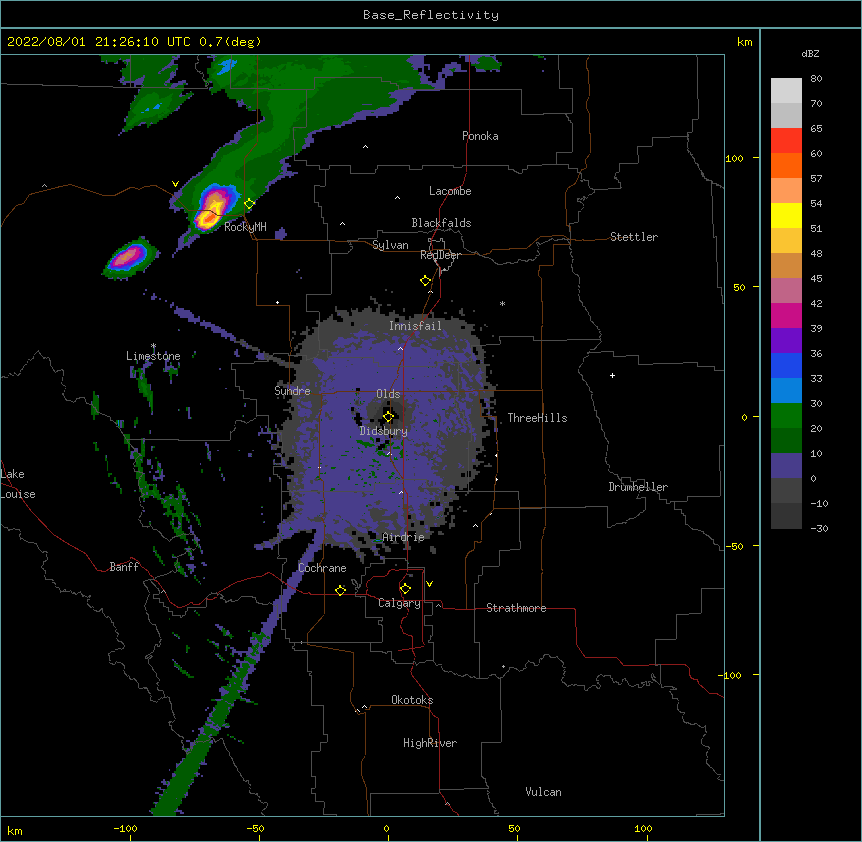Click the Vulcan town label

[x=543, y=792]
